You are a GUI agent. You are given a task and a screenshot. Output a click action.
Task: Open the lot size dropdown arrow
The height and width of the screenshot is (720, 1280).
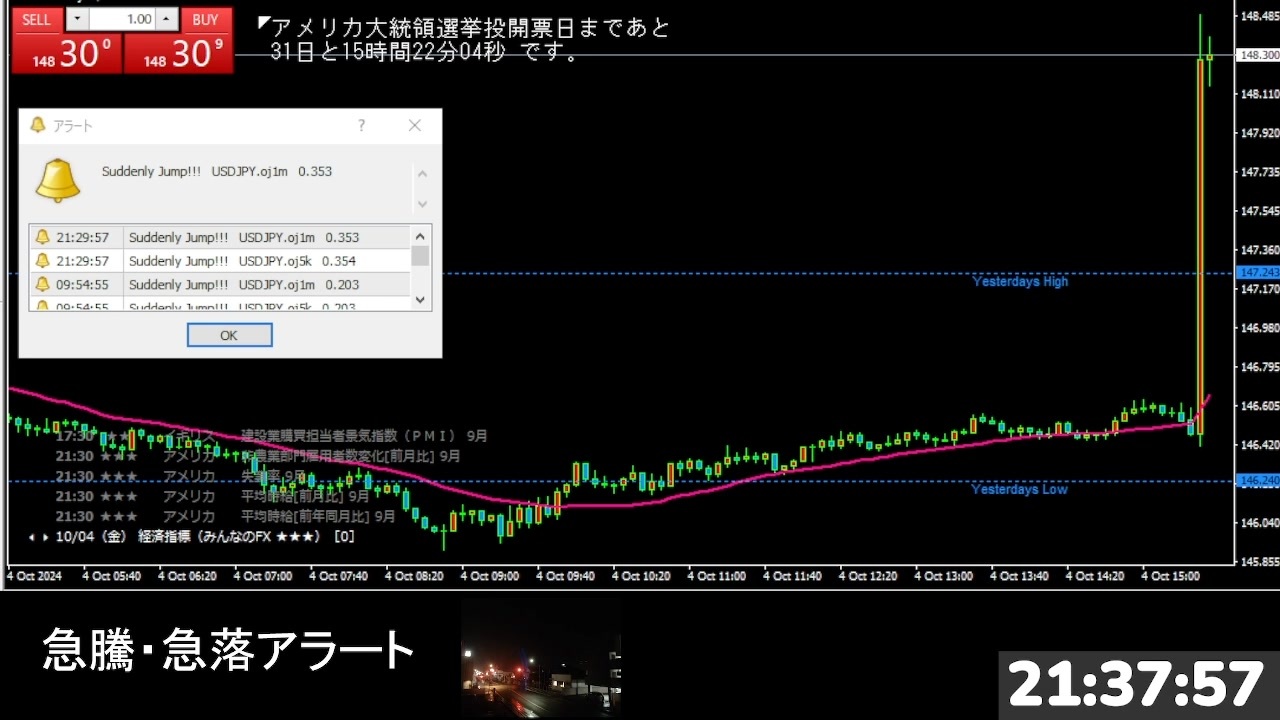(x=77, y=18)
